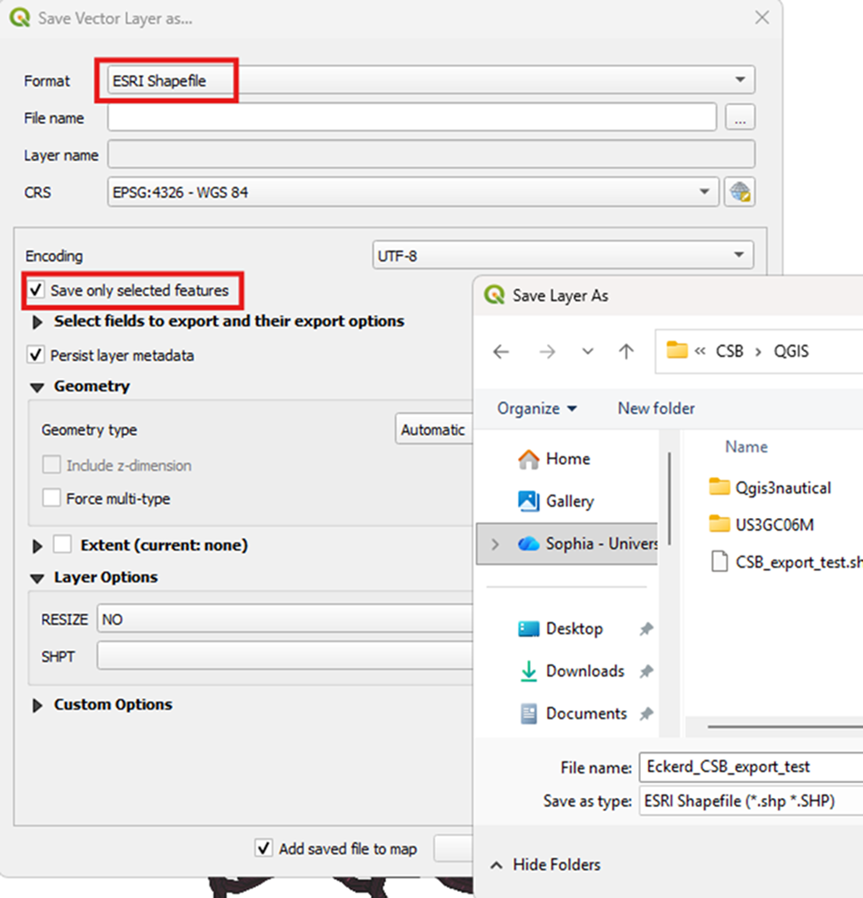Uncheck Persist layer metadata
Screen dimensions: 863x898
[37, 355]
